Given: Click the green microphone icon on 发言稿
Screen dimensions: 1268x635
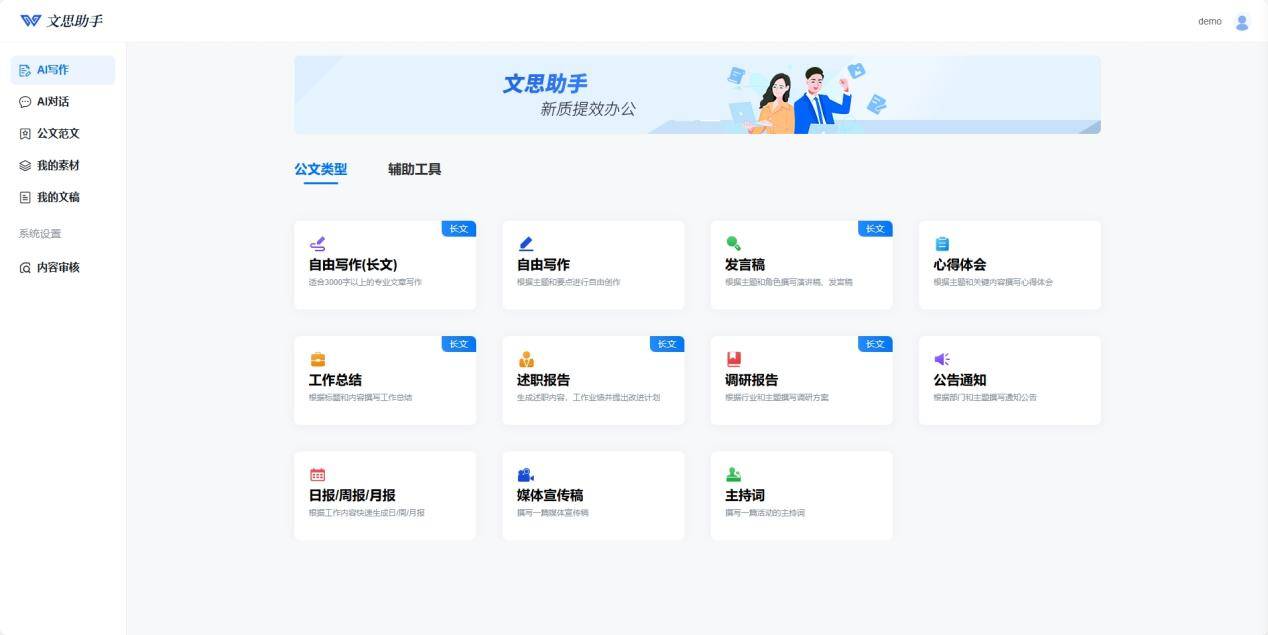Looking at the screenshot, I should [x=734, y=243].
